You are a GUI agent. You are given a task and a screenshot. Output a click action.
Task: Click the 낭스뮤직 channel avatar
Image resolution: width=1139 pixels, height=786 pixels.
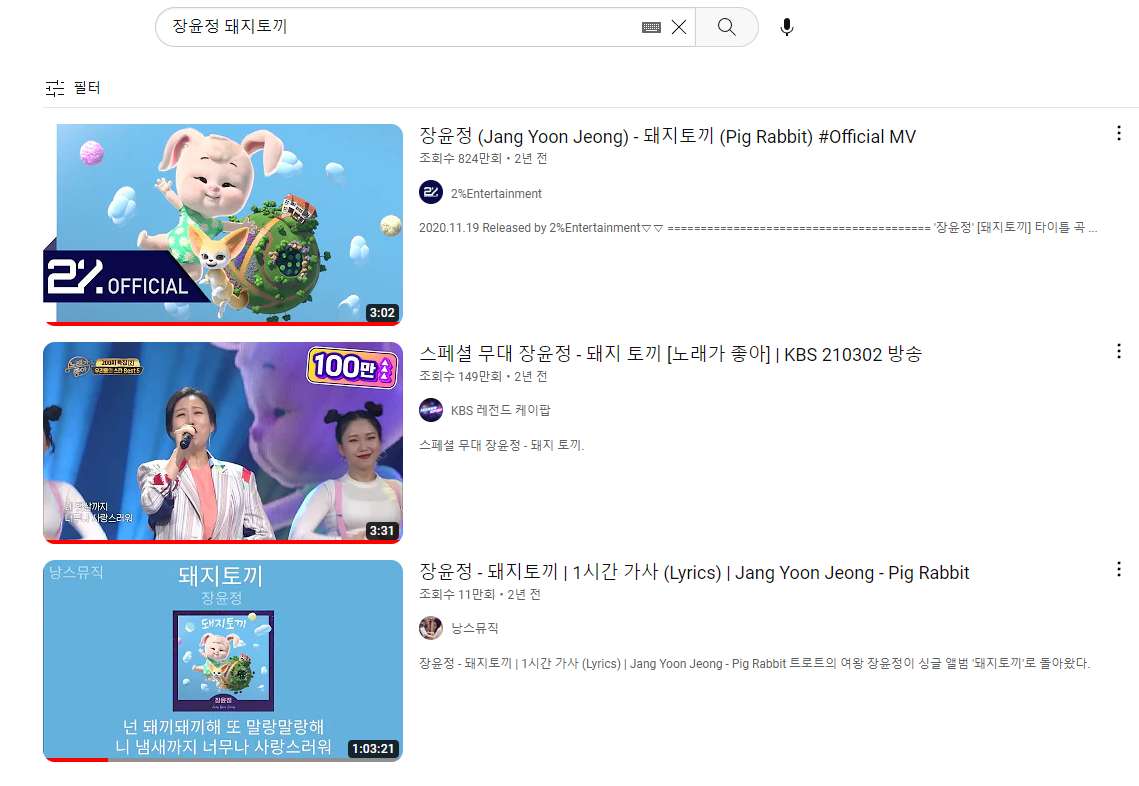click(431, 628)
